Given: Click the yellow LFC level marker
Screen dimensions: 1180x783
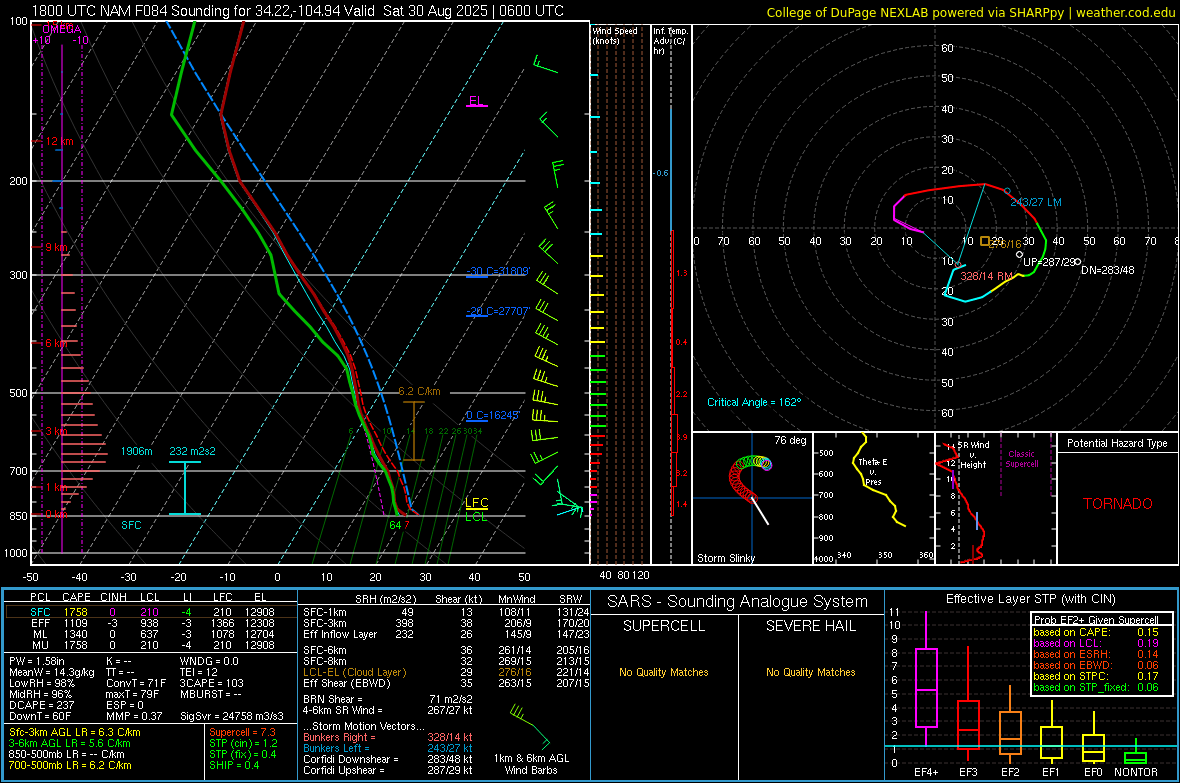Looking at the screenshot, I should pos(476,502).
